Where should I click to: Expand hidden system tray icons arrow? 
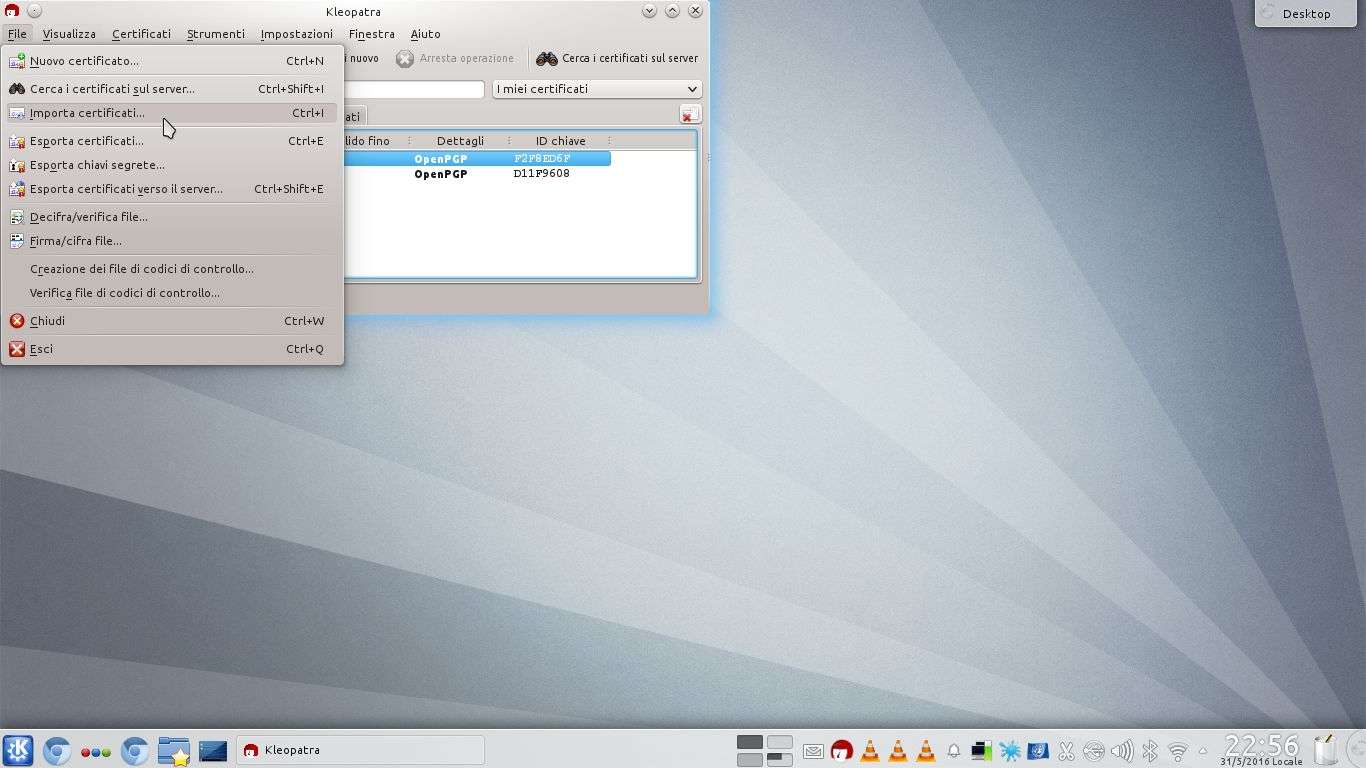1204,750
